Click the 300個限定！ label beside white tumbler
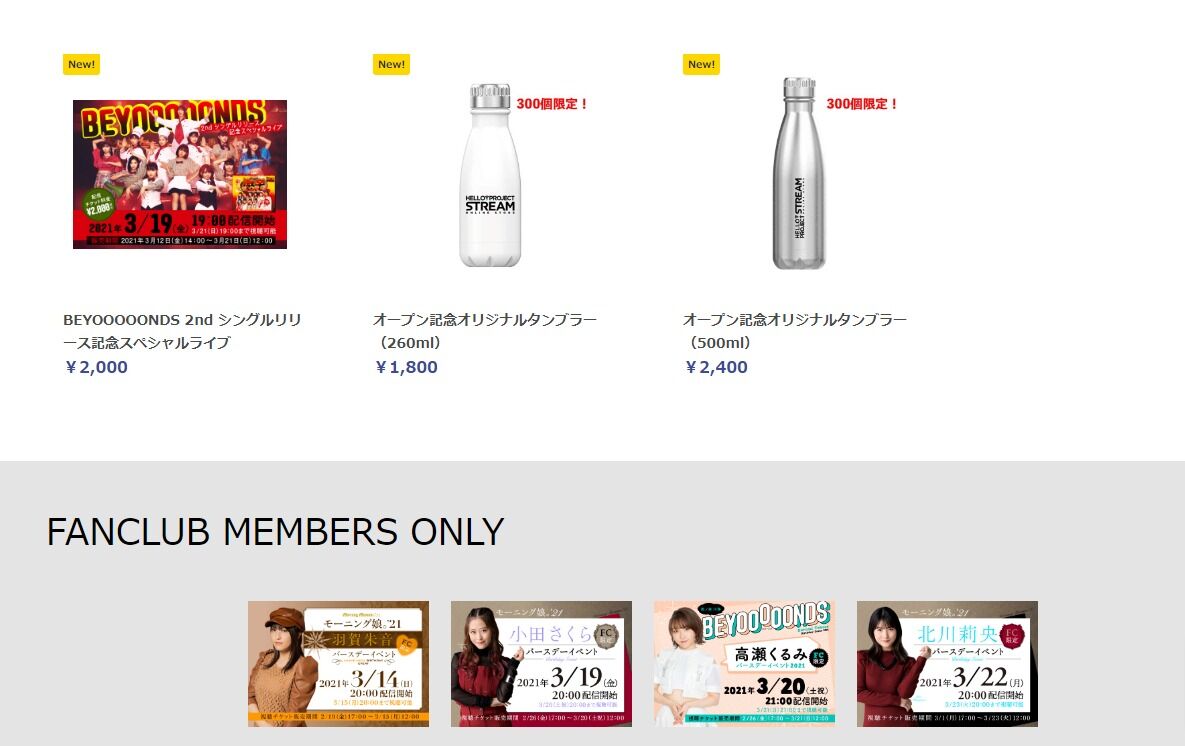Viewport: 1185px width, 746px height. [552, 104]
